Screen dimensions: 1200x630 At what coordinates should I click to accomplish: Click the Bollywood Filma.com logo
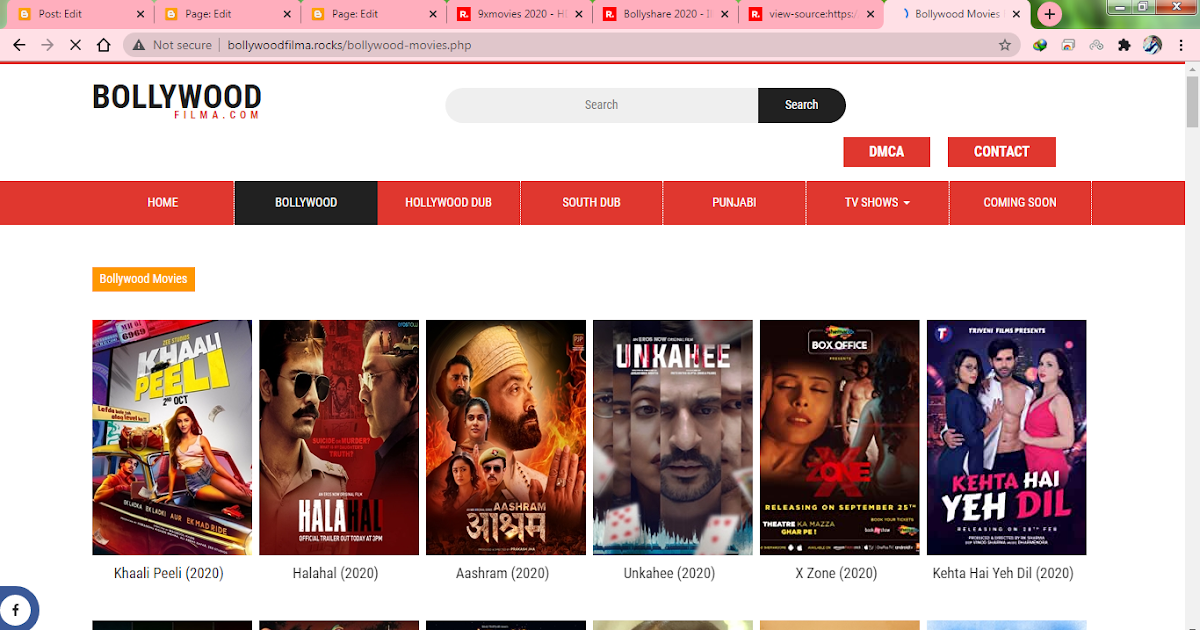(x=177, y=101)
